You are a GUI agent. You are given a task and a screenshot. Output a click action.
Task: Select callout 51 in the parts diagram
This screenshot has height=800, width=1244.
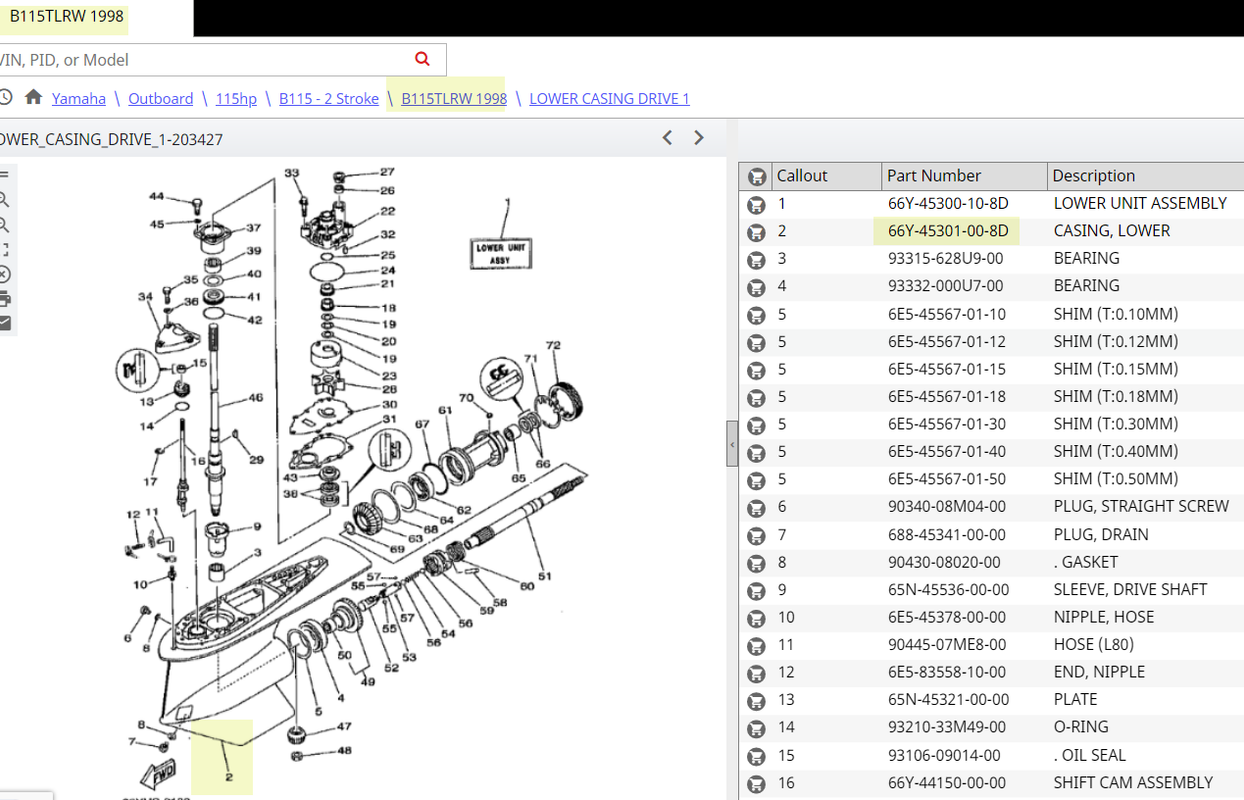tap(545, 576)
